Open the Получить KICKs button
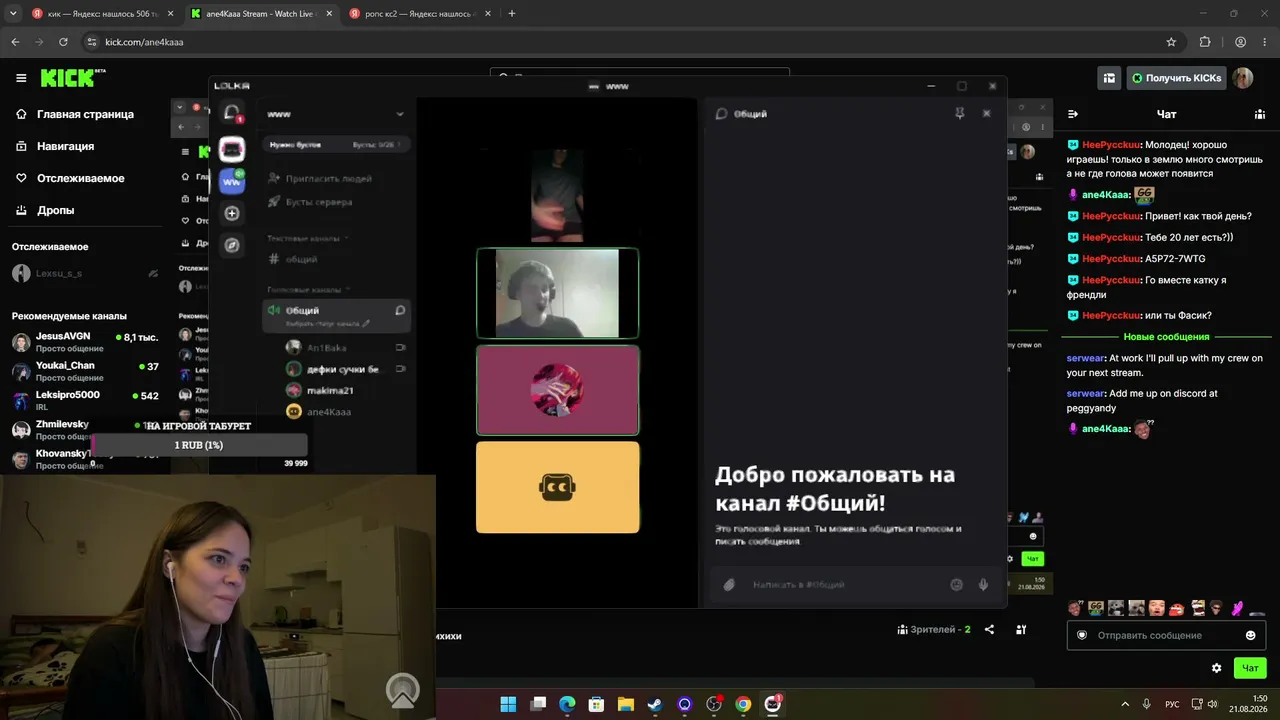The height and width of the screenshot is (720, 1280). click(x=1176, y=78)
